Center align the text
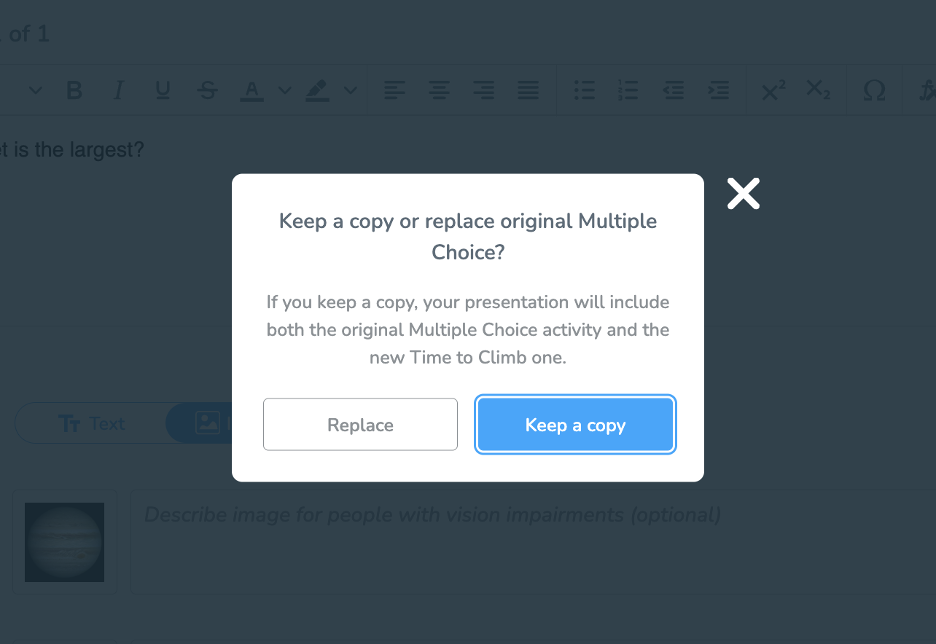The width and height of the screenshot is (936, 644). point(439,91)
